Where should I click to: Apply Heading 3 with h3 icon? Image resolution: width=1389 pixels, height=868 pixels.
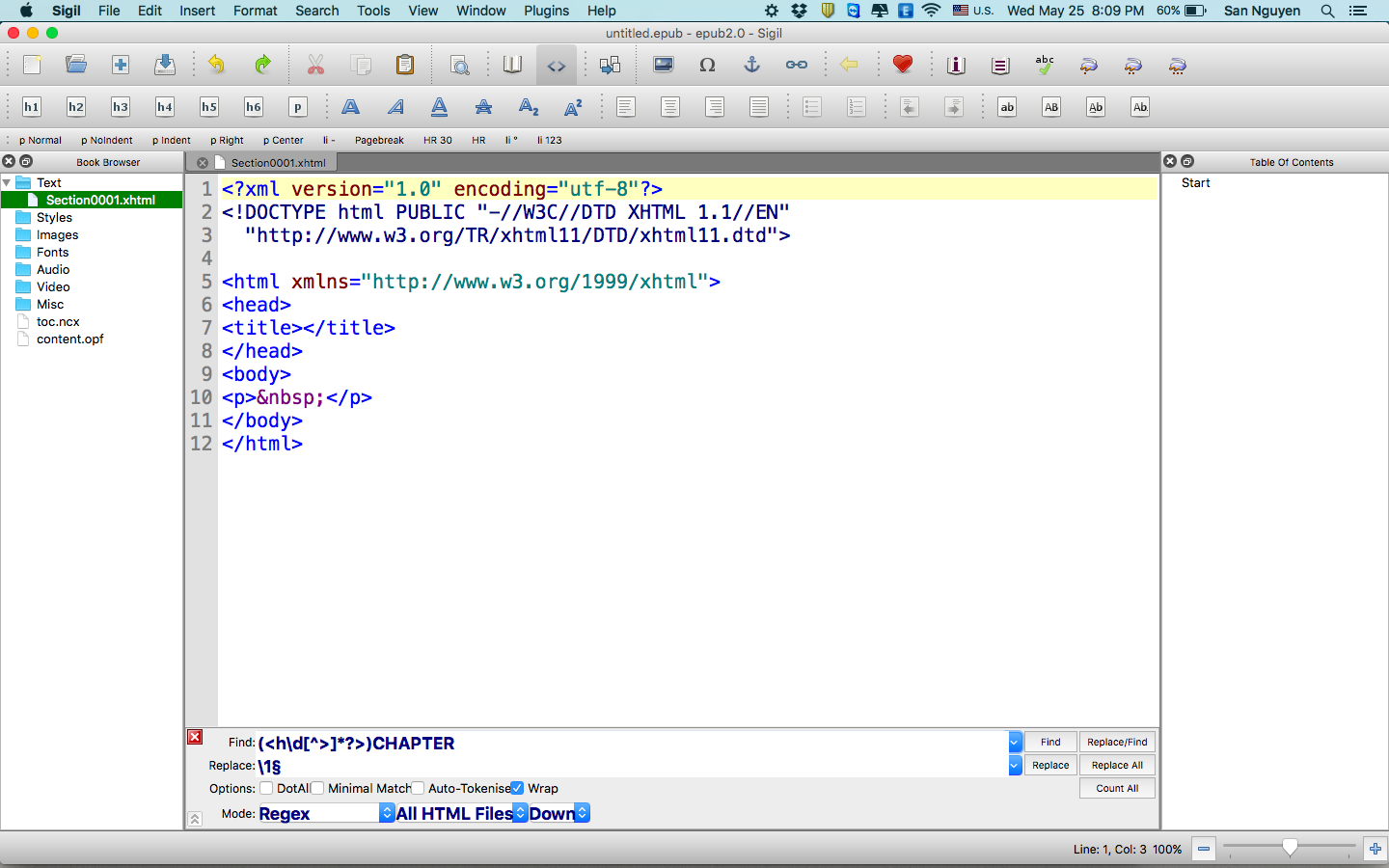(x=121, y=107)
